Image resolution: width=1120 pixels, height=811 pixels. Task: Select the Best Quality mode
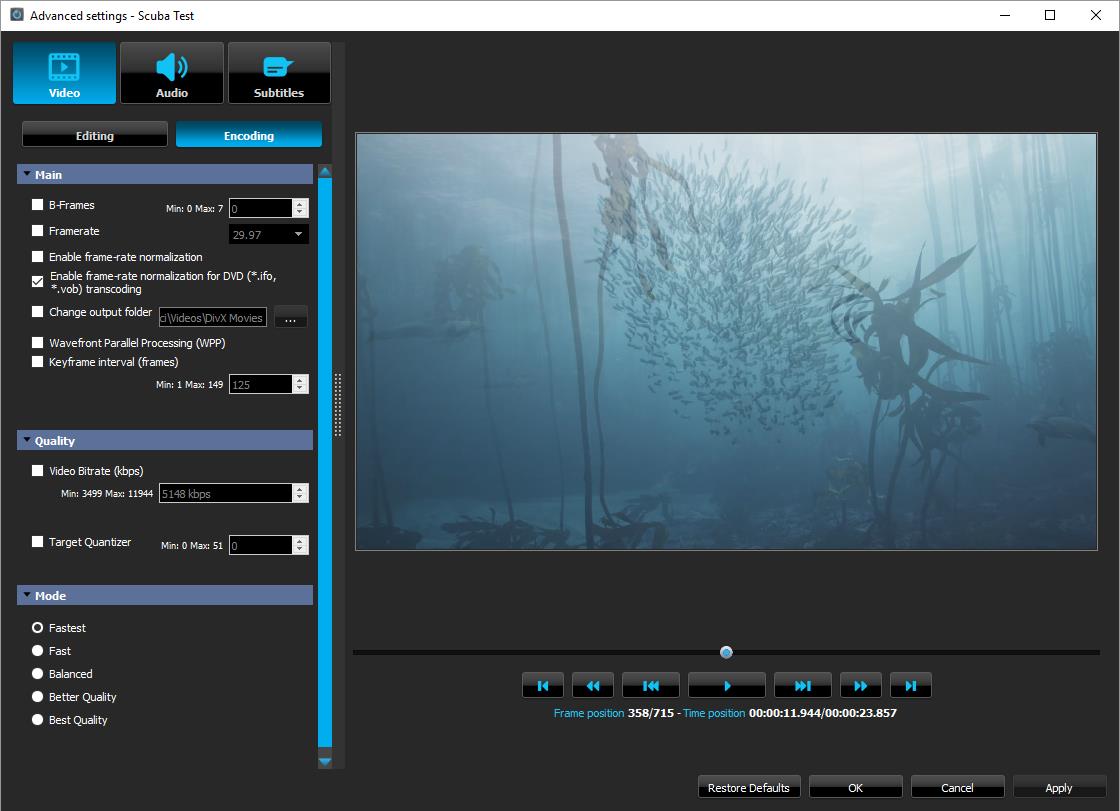click(38, 720)
